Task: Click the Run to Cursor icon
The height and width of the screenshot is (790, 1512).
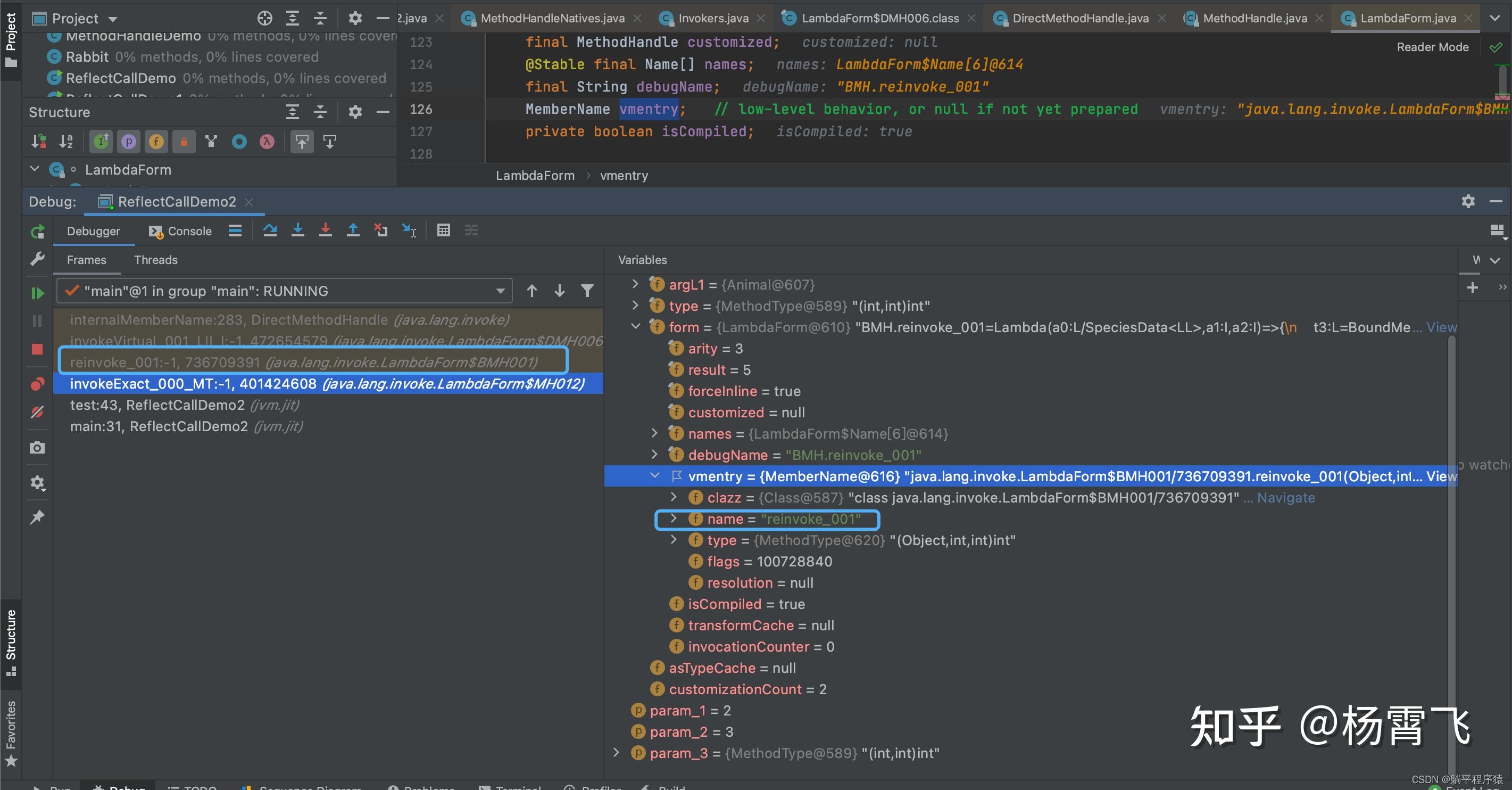Action: [409, 231]
